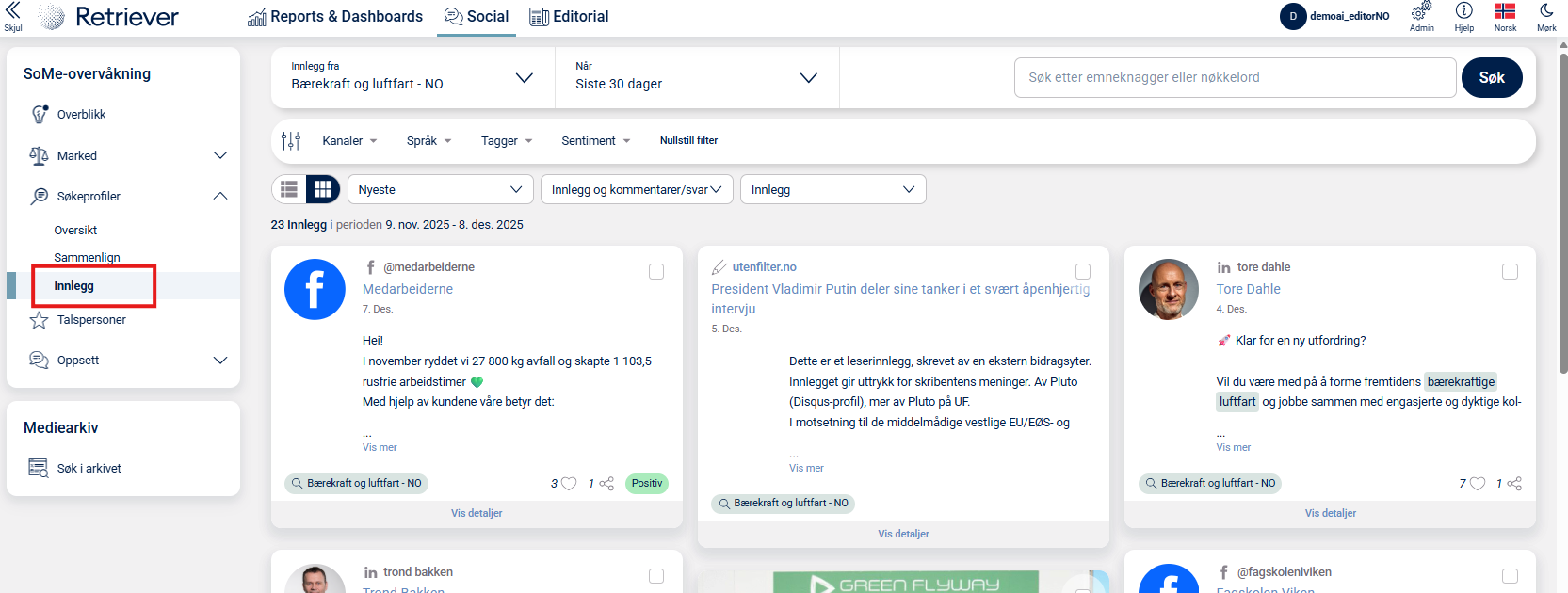Switch to list view layout icon
1568x593 pixels.
(x=290, y=189)
